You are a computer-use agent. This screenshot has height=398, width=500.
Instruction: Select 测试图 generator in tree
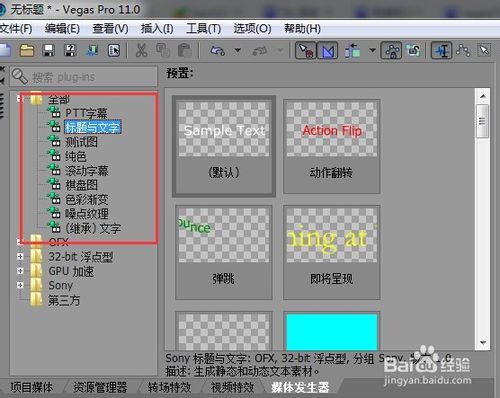coord(81,142)
